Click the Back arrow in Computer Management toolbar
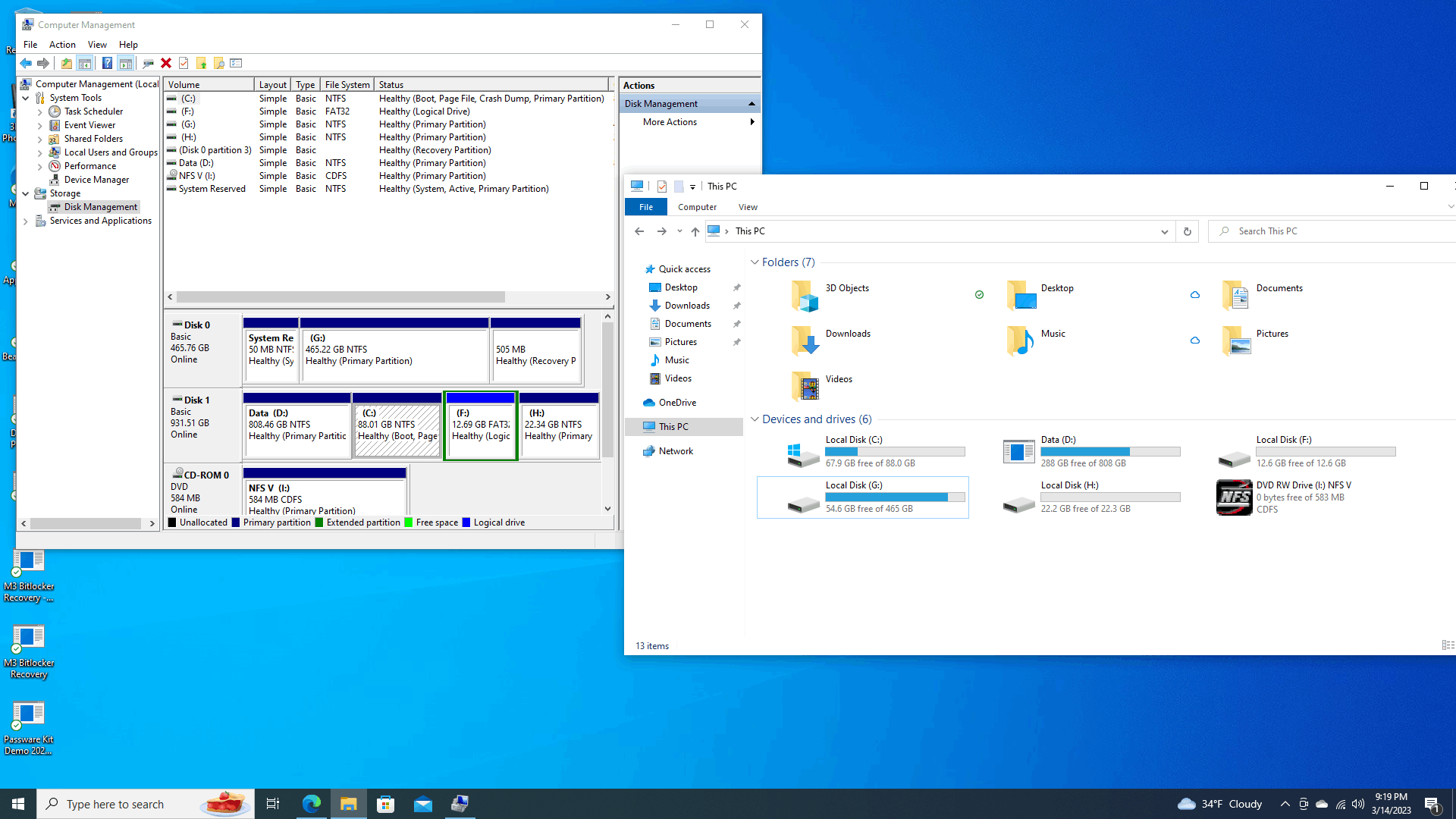Image resolution: width=1456 pixels, height=819 pixels. (x=26, y=64)
